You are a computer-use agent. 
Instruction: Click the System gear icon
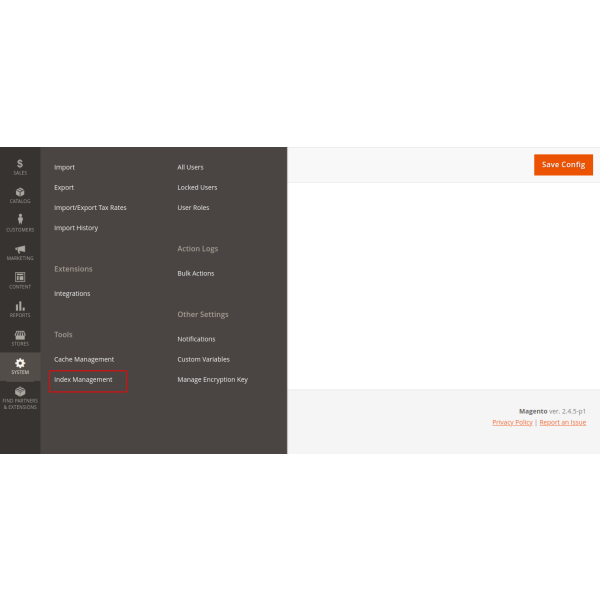[x=20, y=364]
